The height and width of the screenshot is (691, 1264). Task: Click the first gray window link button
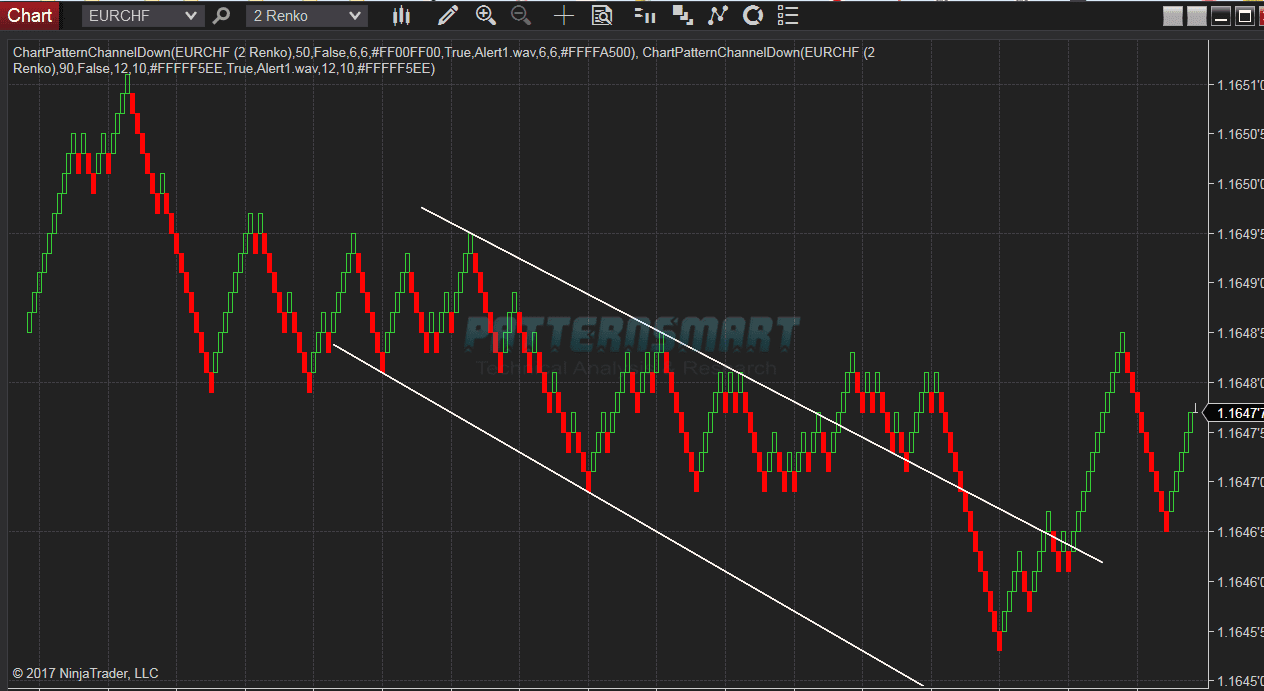click(x=1173, y=15)
